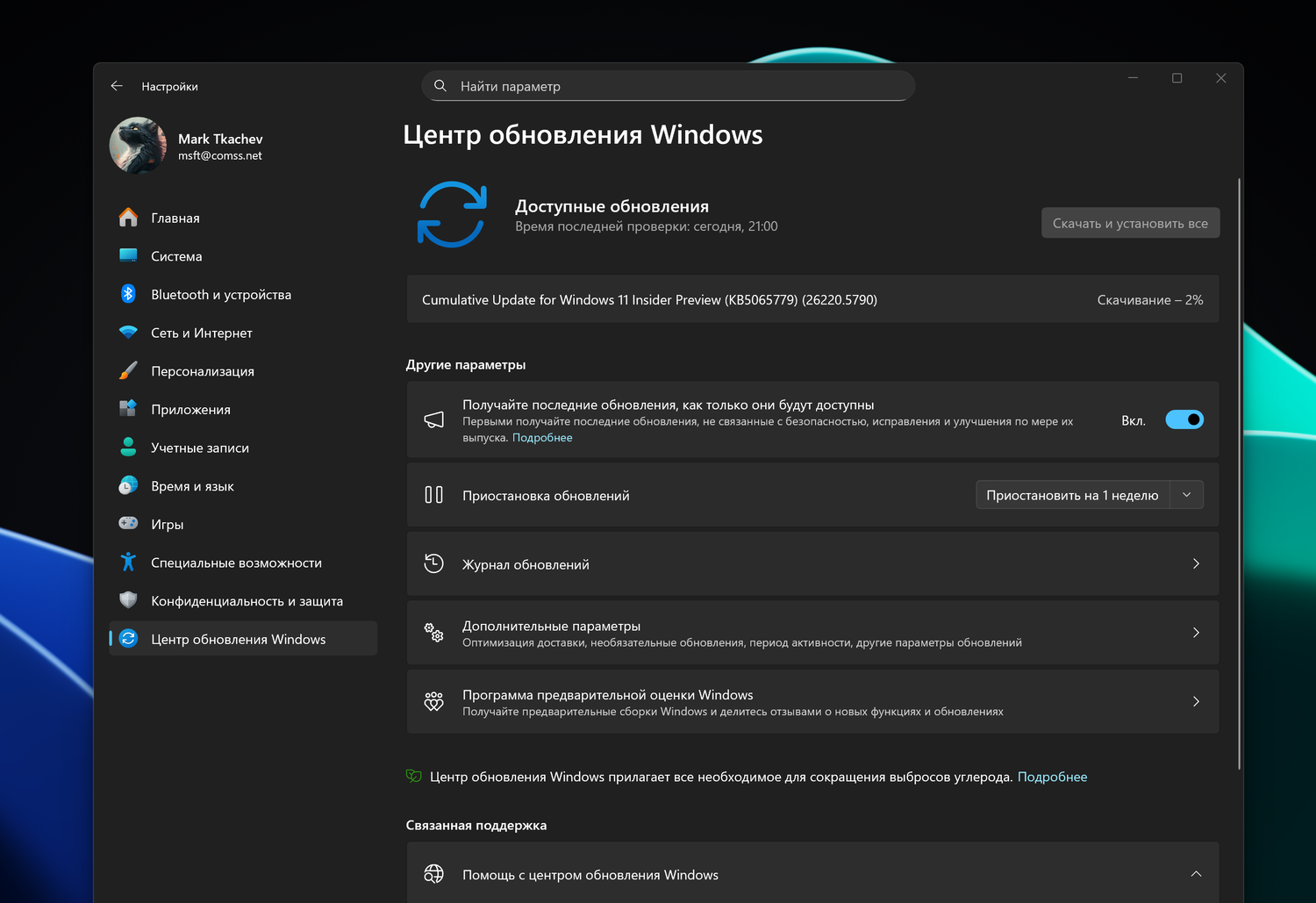Click Приостановить на 1 неделю button
This screenshot has width=1316, height=903.
[x=1072, y=495]
